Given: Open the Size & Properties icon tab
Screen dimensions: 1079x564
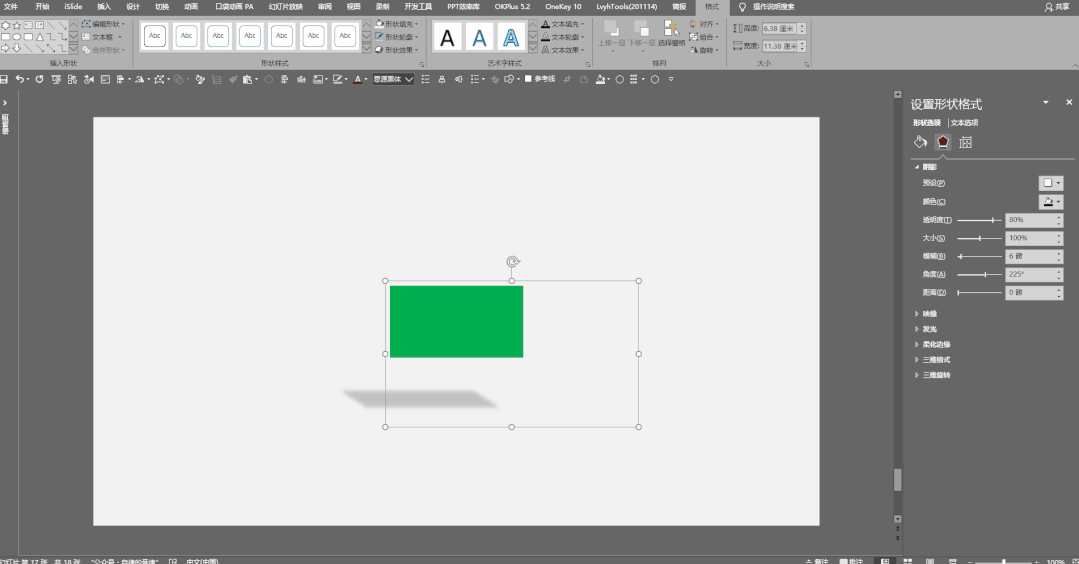Looking at the screenshot, I should pyautogui.click(x=965, y=142).
